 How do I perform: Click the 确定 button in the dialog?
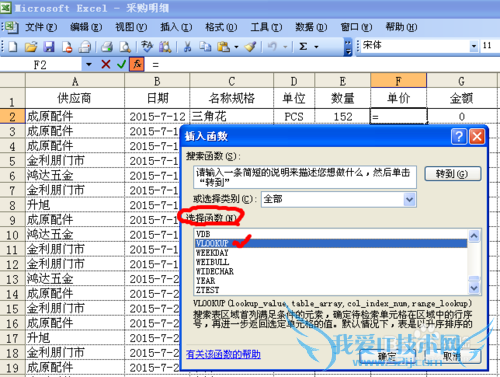pos(387,356)
